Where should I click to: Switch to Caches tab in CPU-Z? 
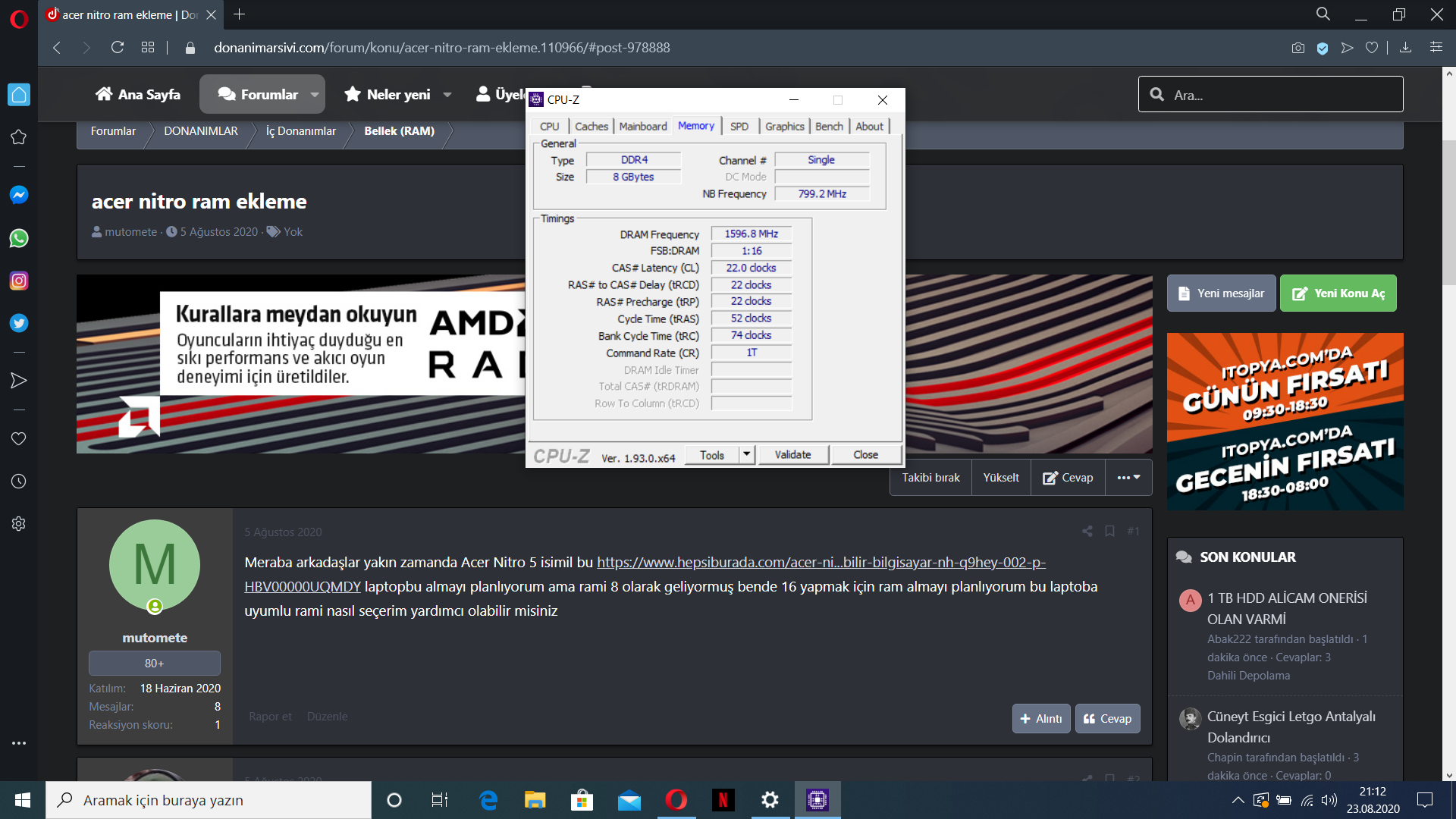click(591, 127)
